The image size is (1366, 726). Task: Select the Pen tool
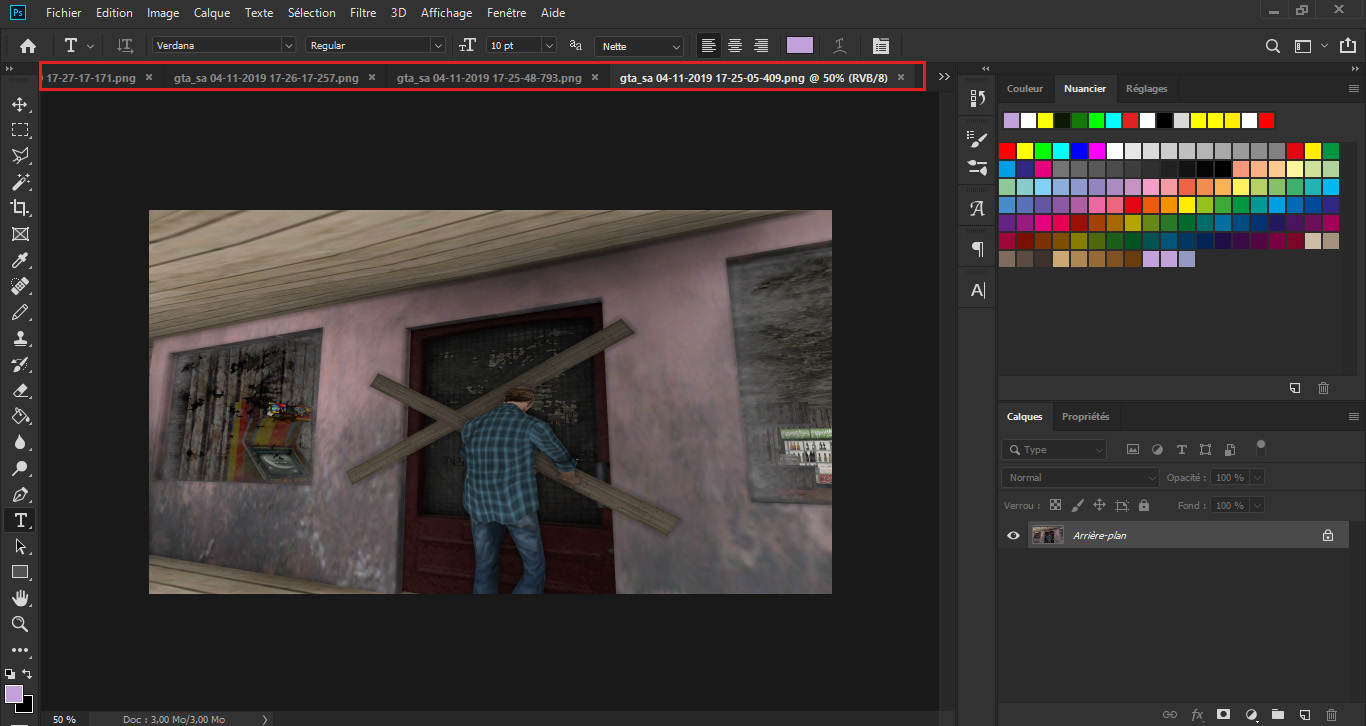tap(19, 494)
